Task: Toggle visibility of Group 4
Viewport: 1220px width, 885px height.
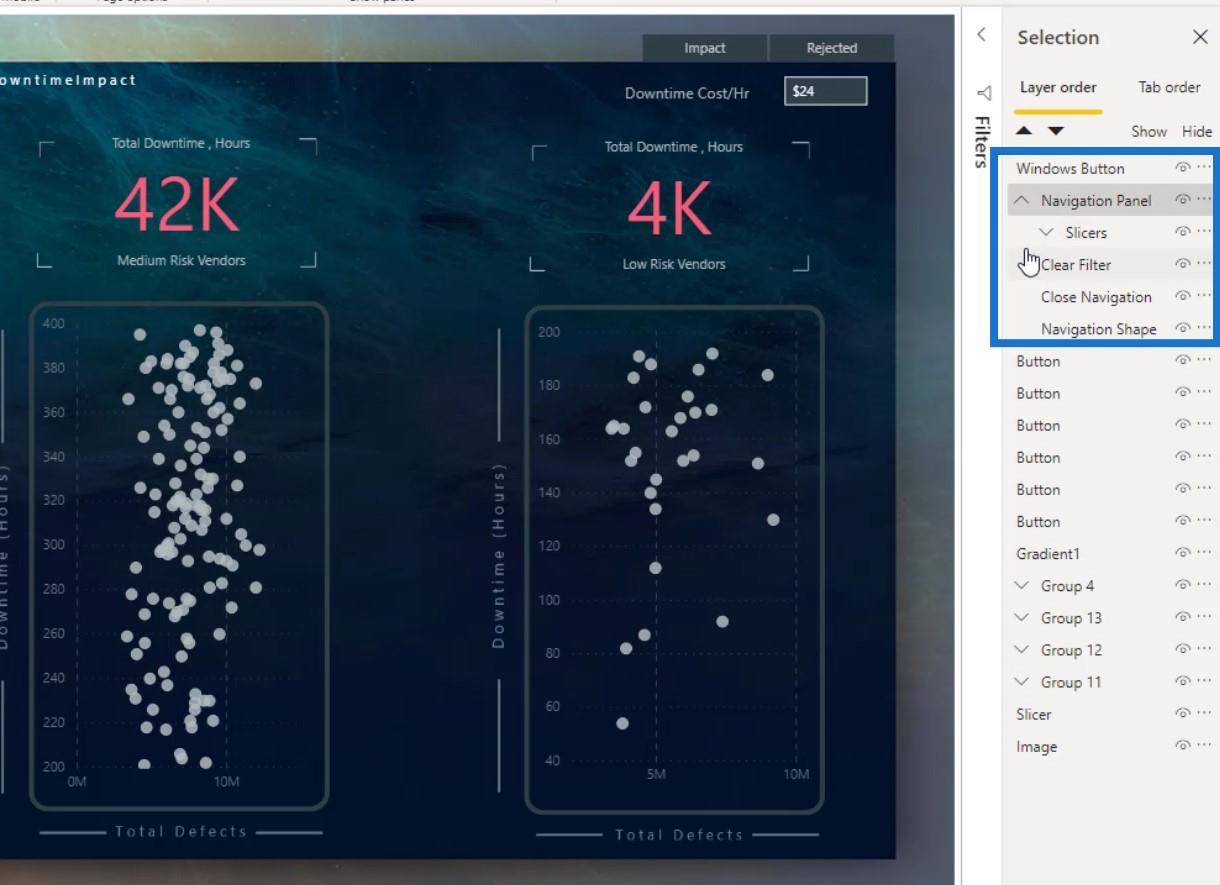Action: 1183,585
